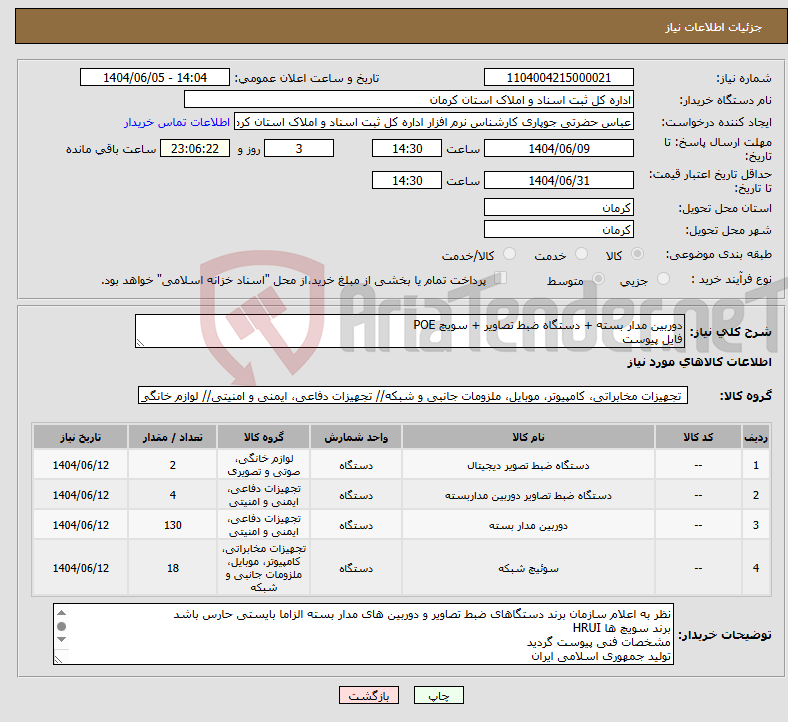Click the quantity cell 18

(x=172, y=568)
